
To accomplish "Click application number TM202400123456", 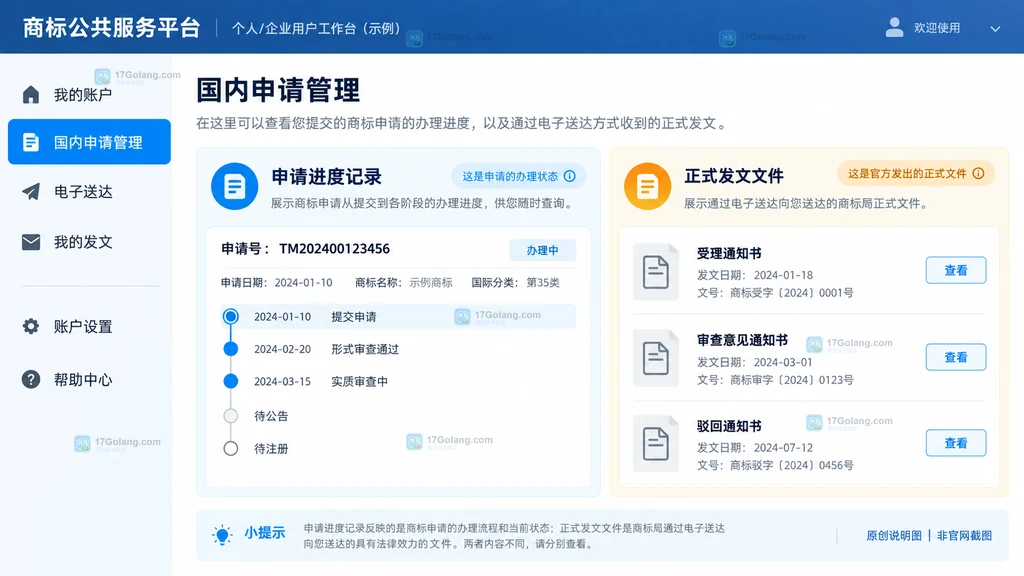I will click(x=334, y=249).
